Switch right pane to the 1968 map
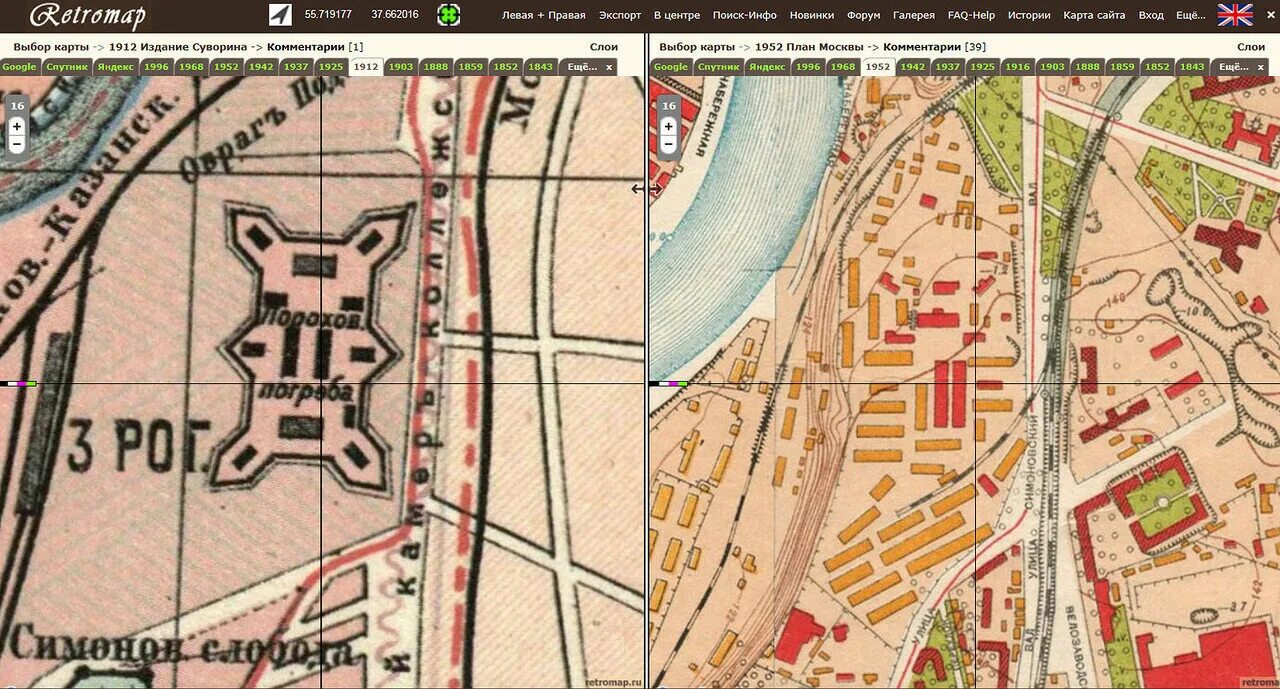The image size is (1280, 689). click(843, 67)
